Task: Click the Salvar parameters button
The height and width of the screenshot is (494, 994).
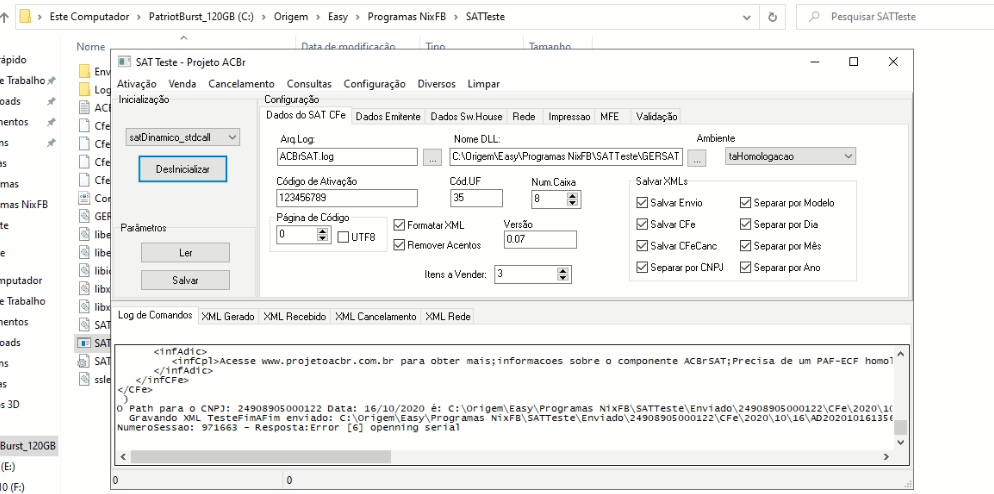Action: [185, 280]
